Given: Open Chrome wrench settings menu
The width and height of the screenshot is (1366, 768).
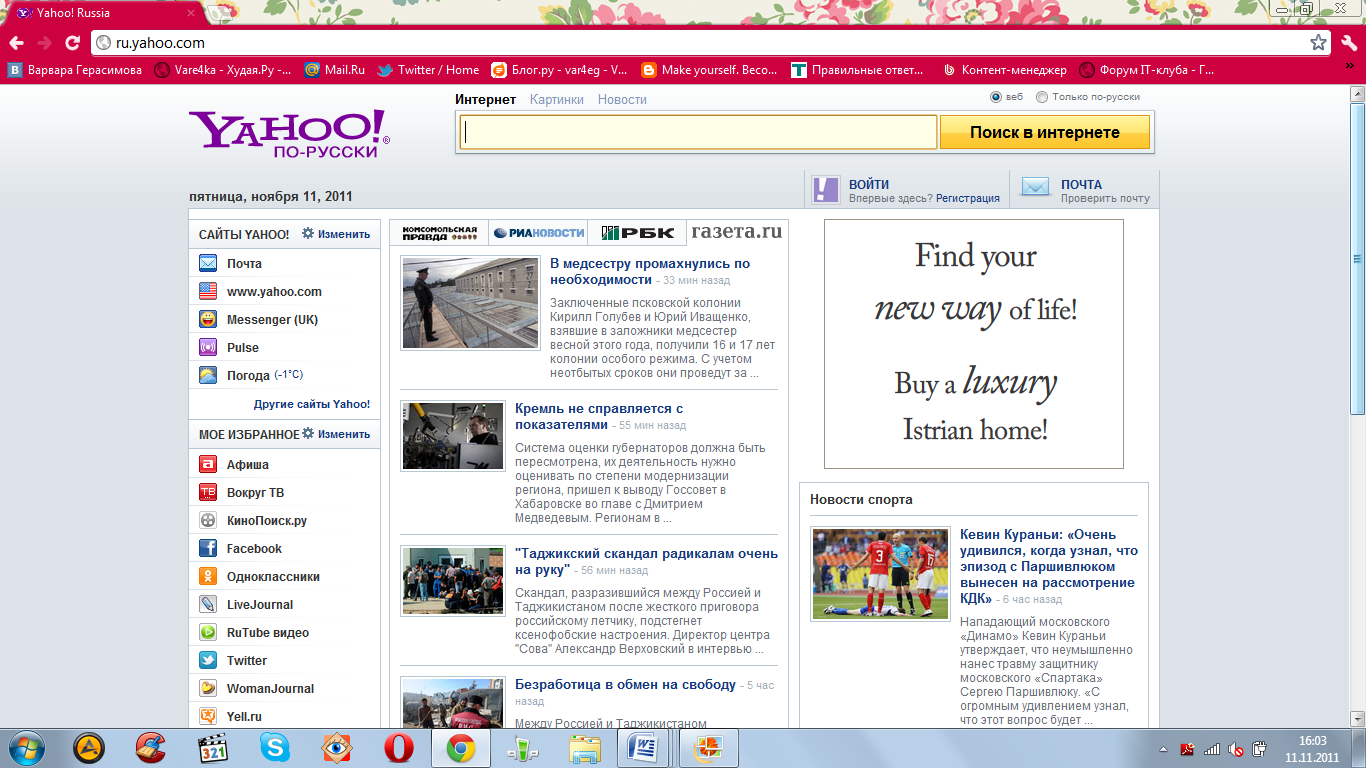Looking at the screenshot, I should [x=1348, y=43].
